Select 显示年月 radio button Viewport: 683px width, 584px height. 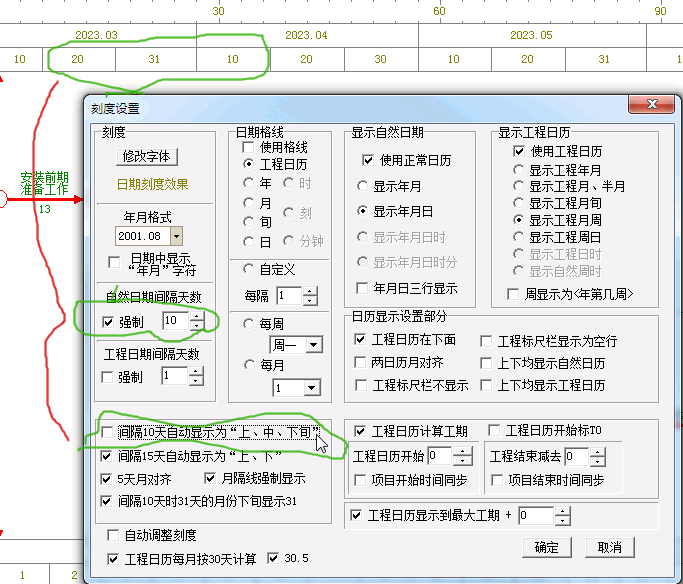point(362,186)
